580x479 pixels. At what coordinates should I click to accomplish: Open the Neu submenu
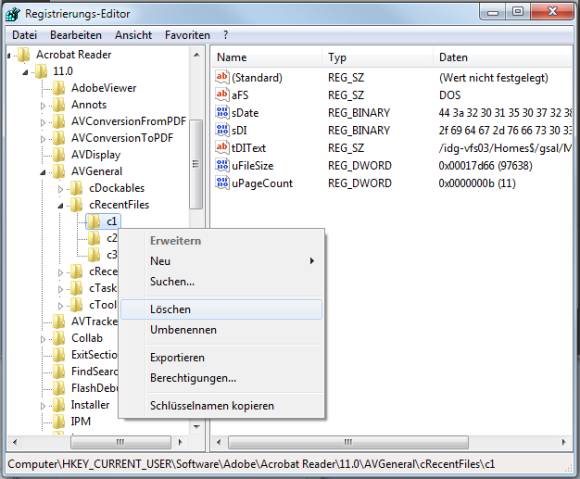click(222, 261)
